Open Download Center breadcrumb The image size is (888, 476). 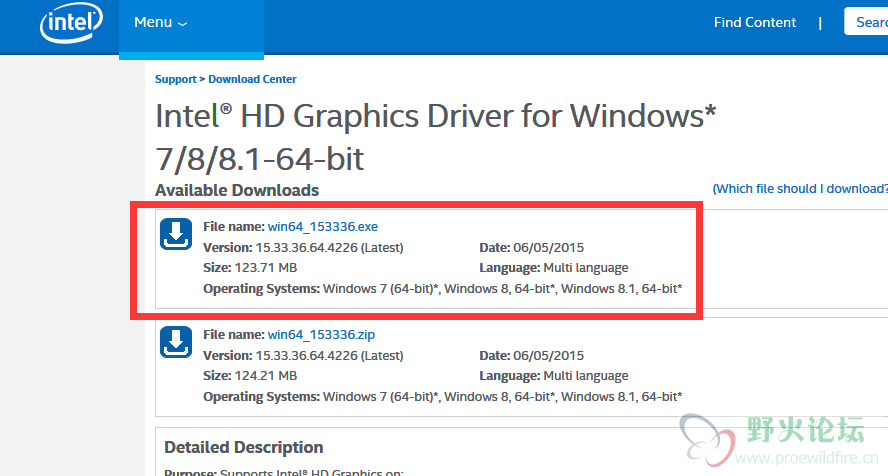coord(252,79)
